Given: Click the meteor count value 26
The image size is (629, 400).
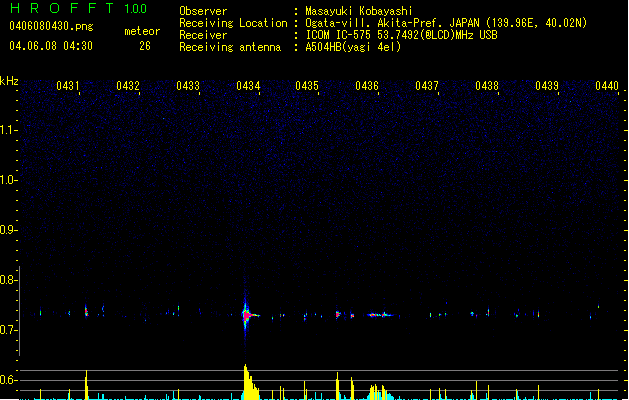Looking at the screenshot, I should point(145,46).
